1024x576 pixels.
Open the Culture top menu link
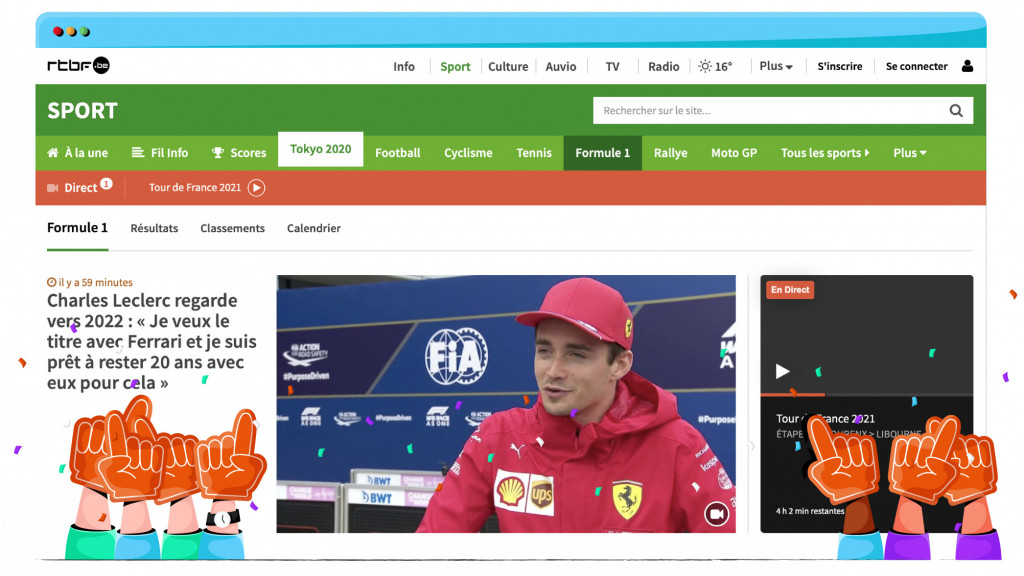click(x=508, y=67)
